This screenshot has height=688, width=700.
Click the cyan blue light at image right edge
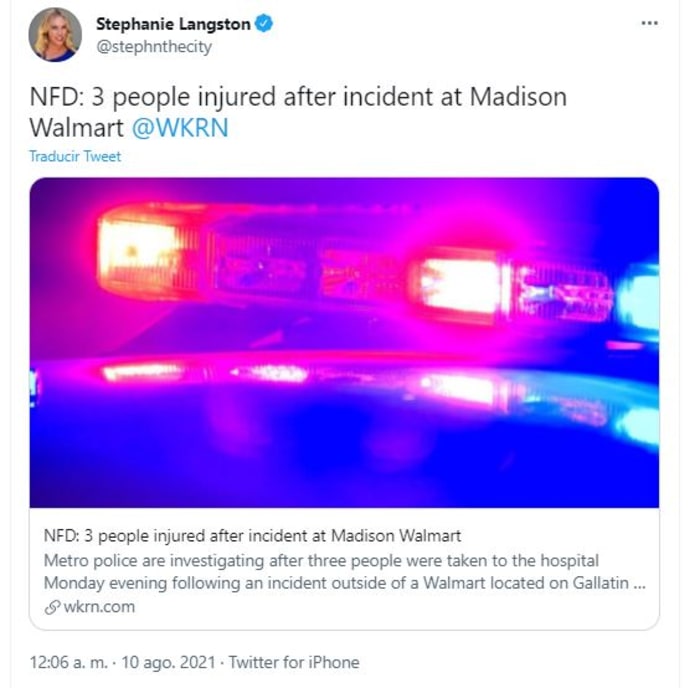tap(639, 298)
